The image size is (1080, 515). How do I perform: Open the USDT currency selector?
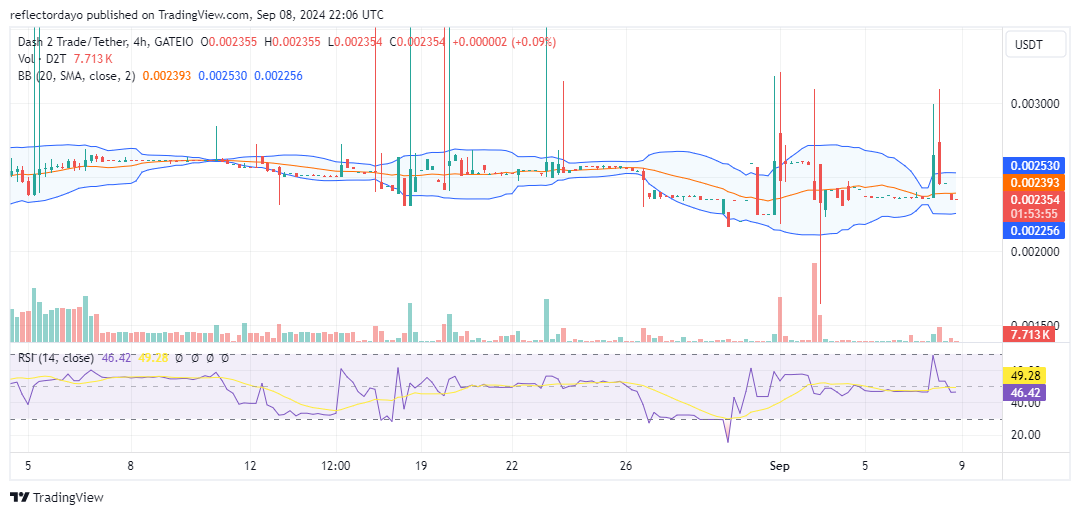(1034, 45)
